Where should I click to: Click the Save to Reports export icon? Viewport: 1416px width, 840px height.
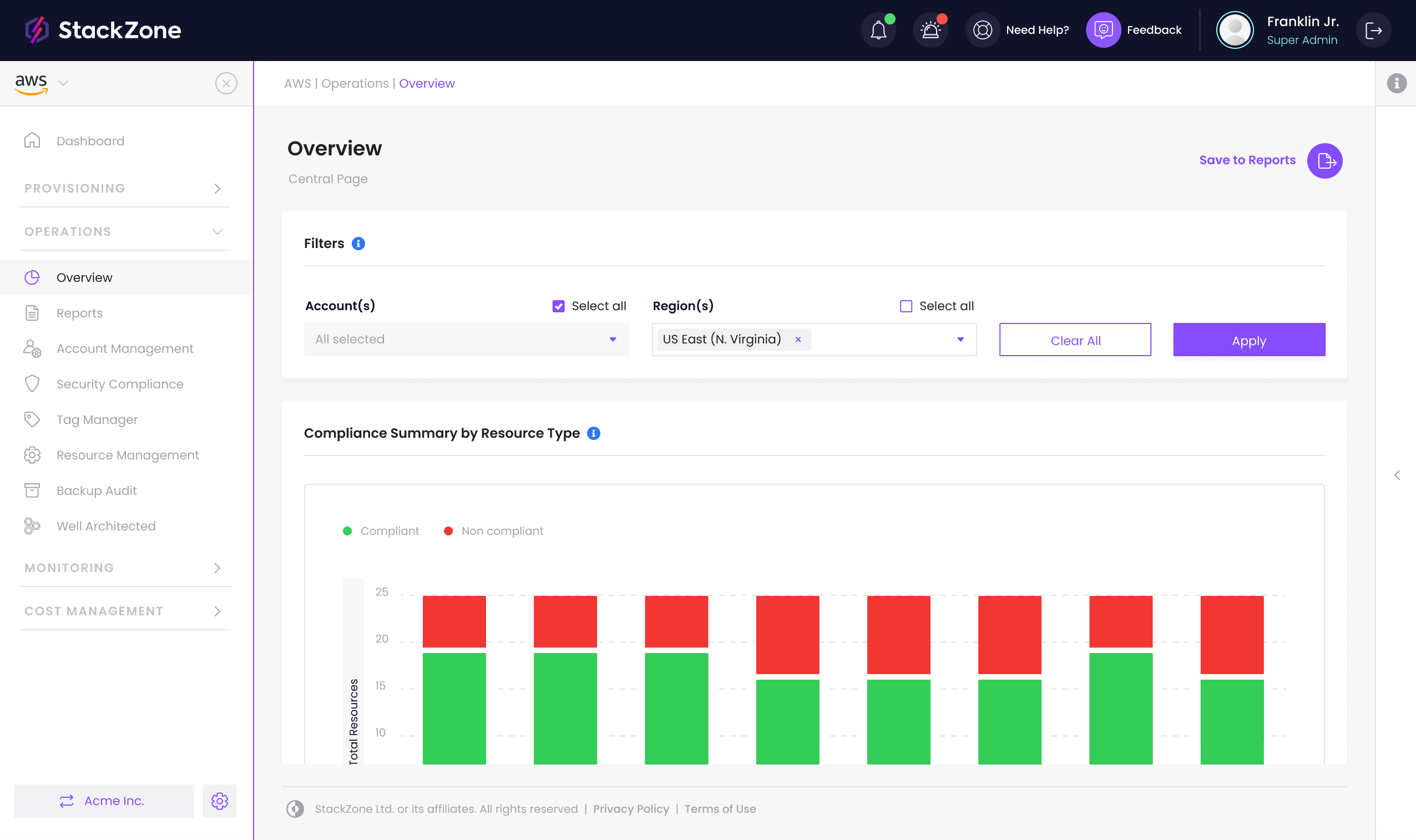(x=1325, y=161)
